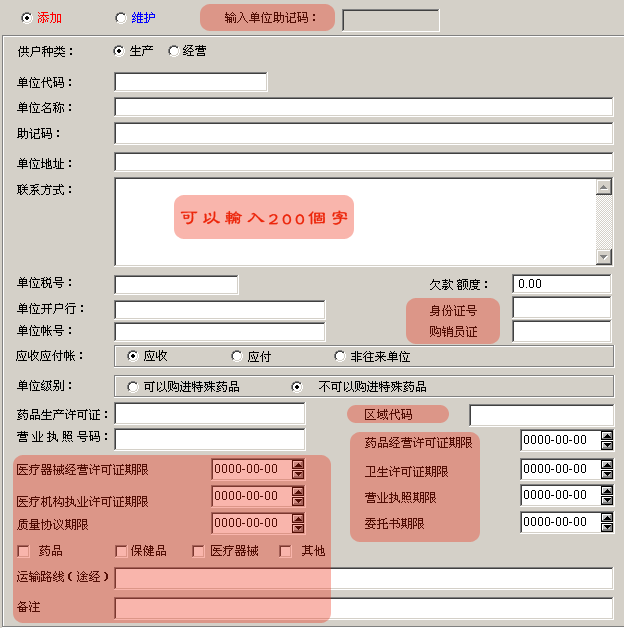
Task: Click spinner on 药品经营许可证期限 date
Action: [606, 440]
